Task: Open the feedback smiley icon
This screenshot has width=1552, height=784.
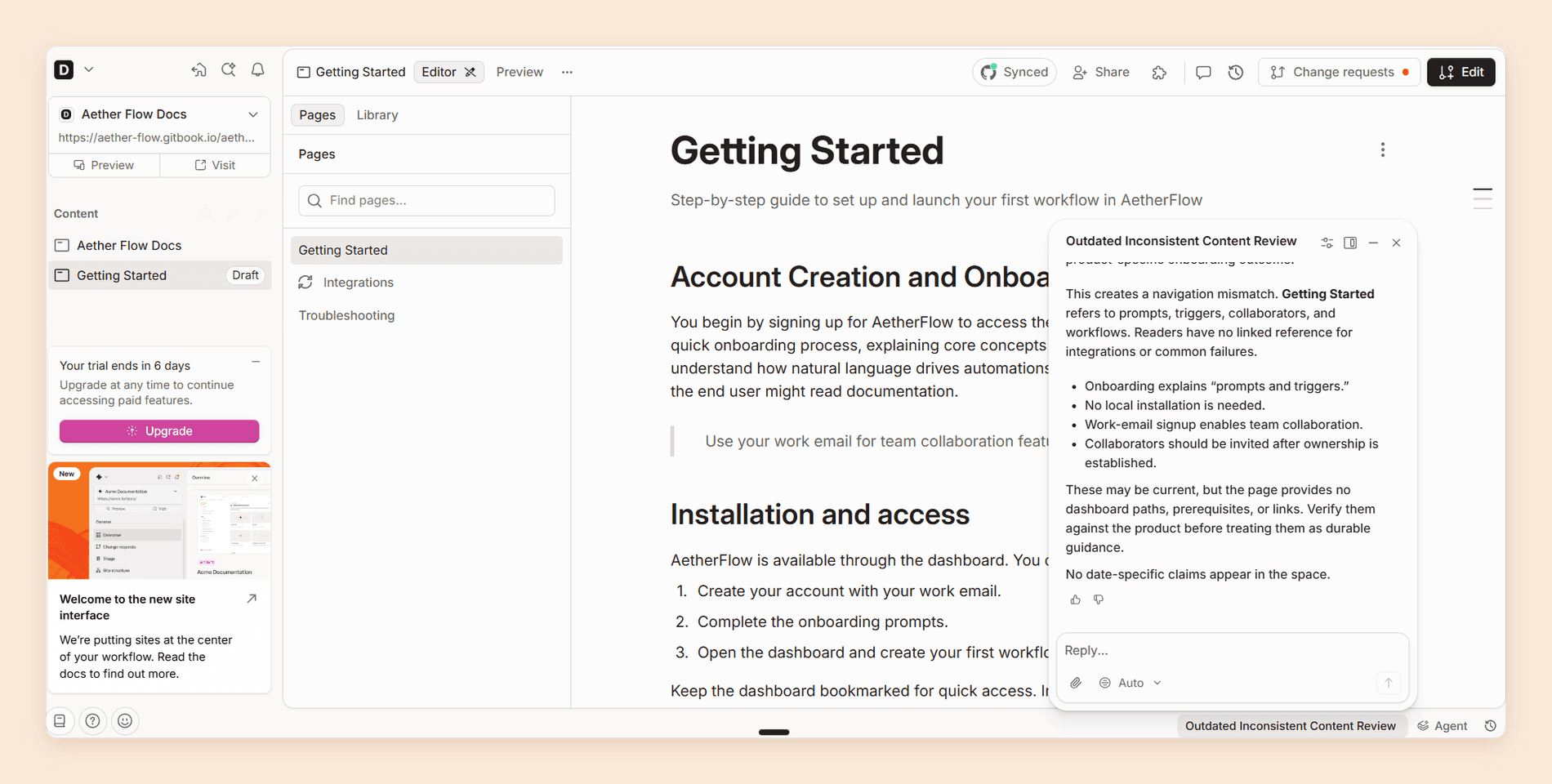Action: pos(125,721)
